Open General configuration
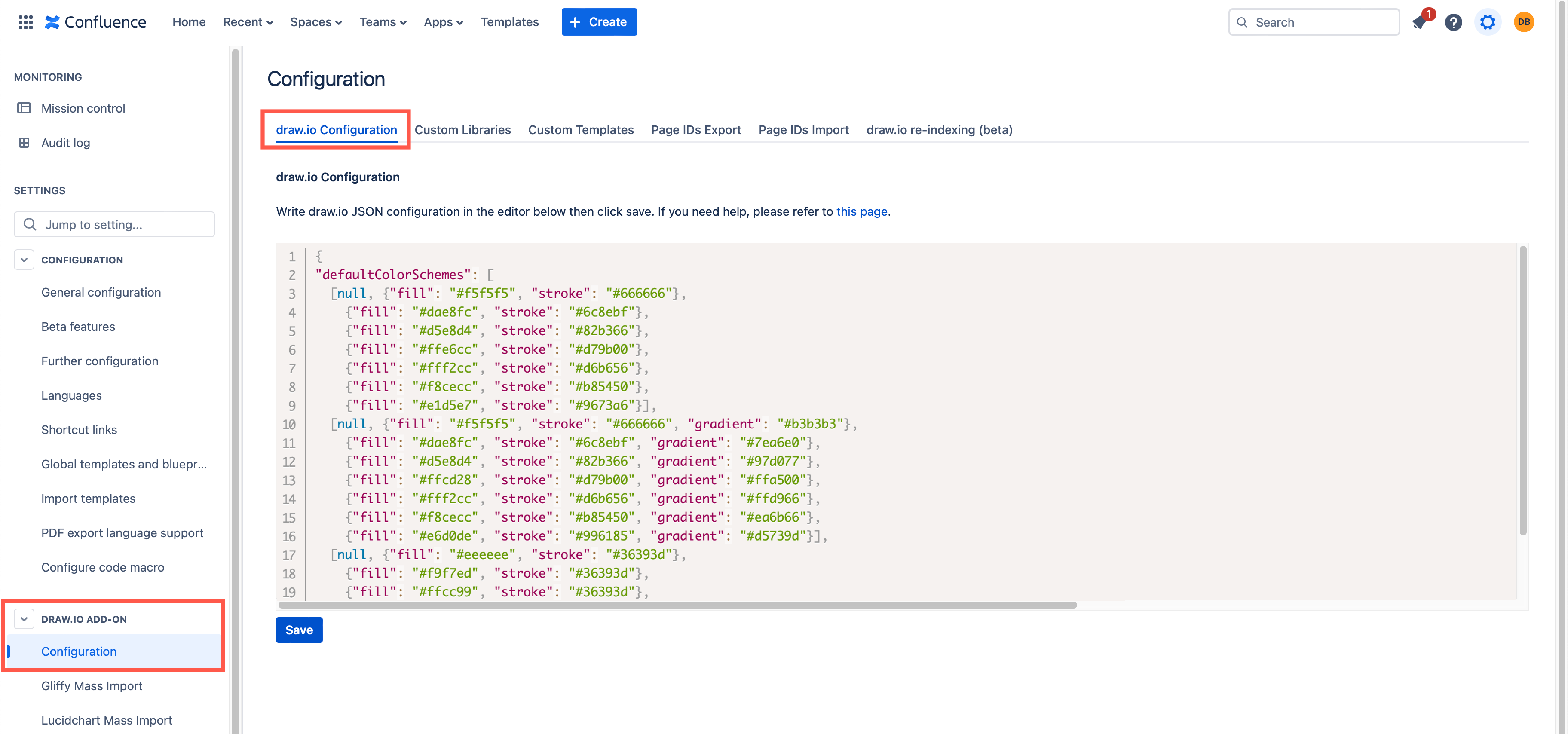 [101, 292]
